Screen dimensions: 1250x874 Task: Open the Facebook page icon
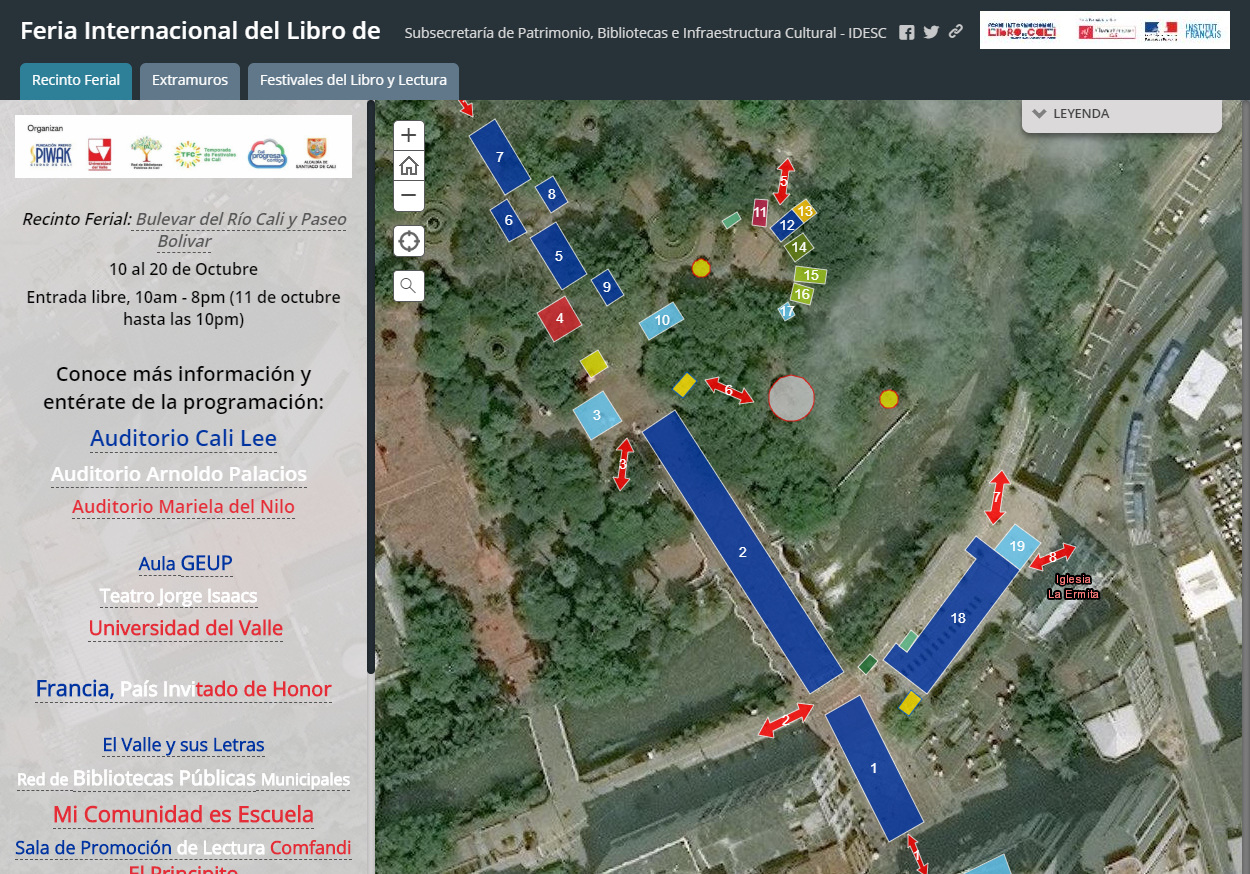[x=906, y=32]
